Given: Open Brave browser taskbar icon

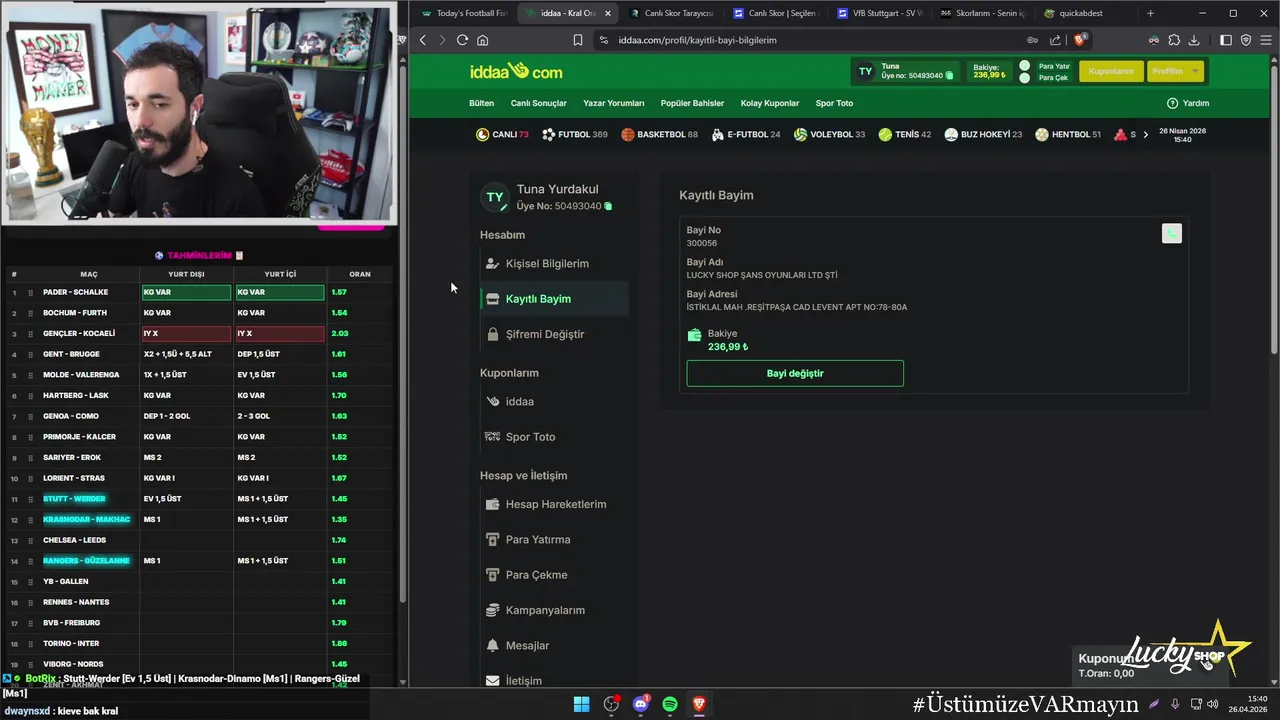Looking at the screenshot, I should click(699, 704).
